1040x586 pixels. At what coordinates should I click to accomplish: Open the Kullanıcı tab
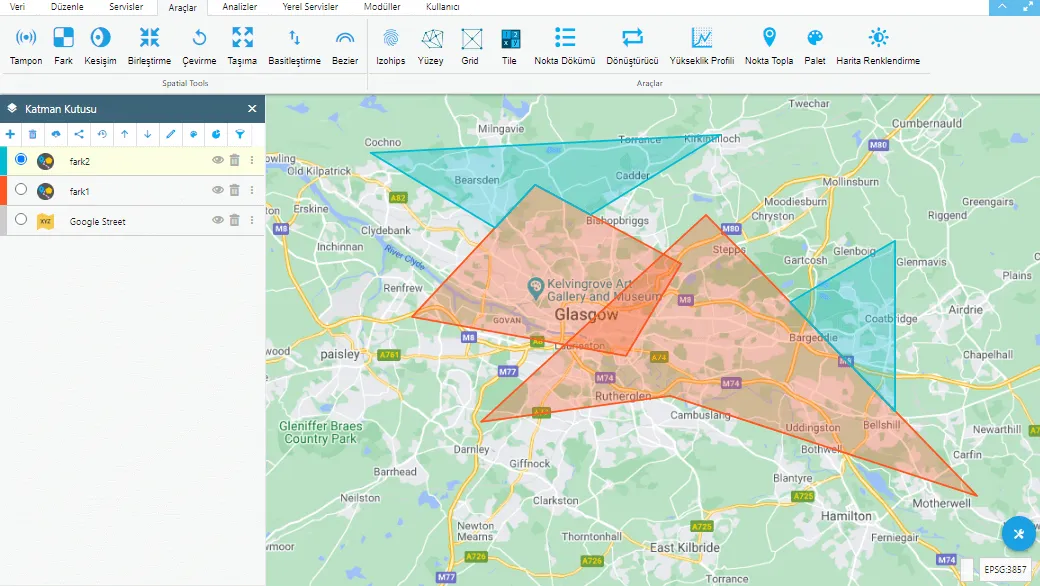point(442,7)
